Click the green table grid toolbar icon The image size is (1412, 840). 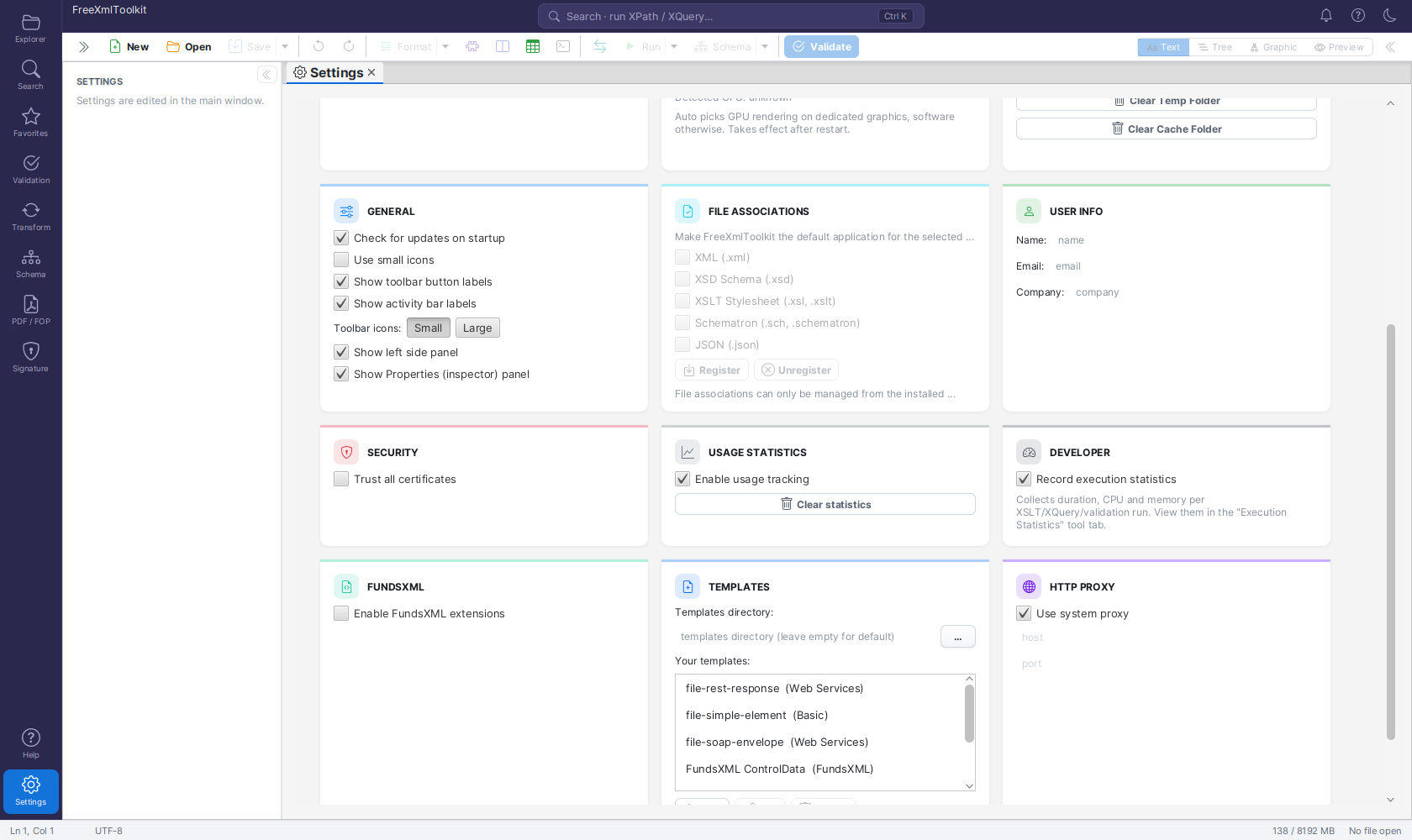pos(533,47)
